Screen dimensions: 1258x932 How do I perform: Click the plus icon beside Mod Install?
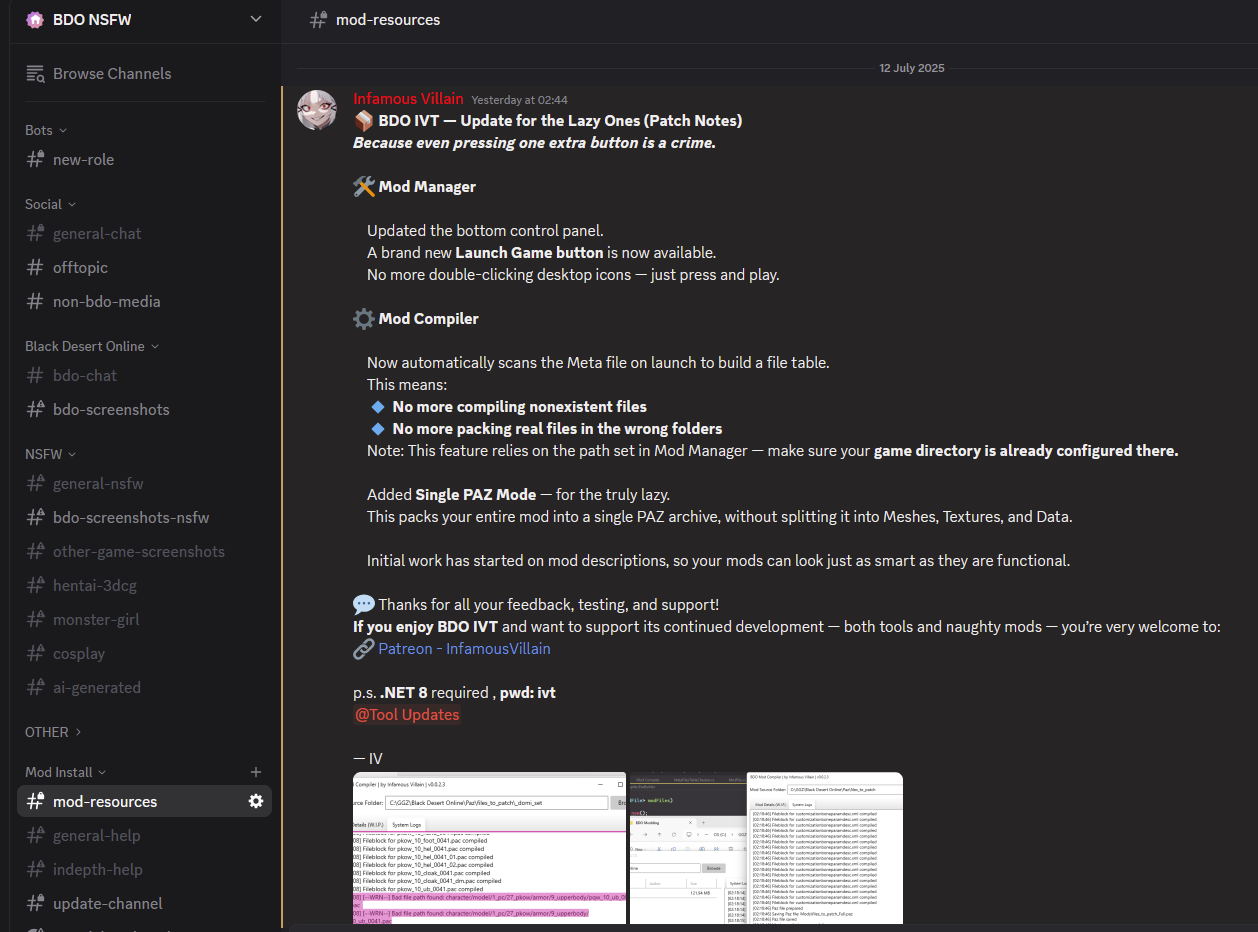(x=256, y=772)
